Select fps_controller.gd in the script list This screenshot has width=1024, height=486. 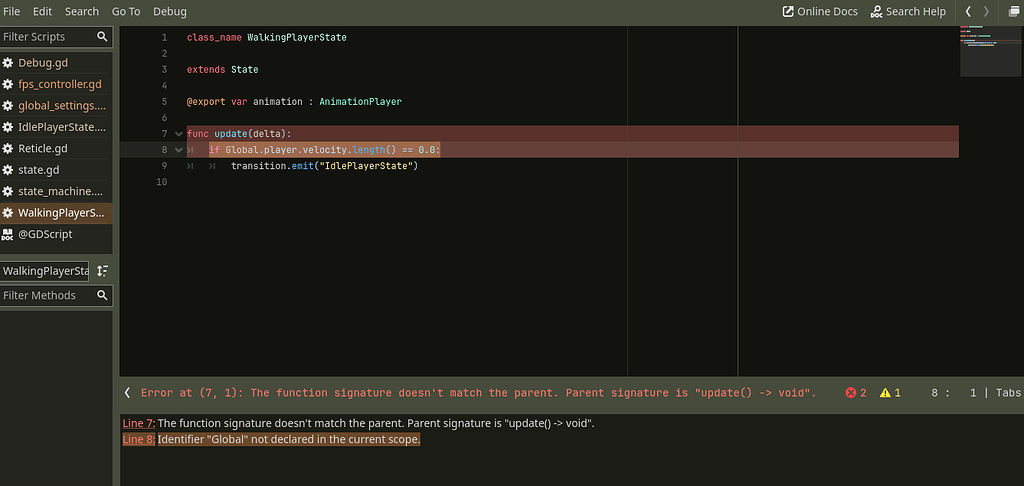(x=56, y=84)
